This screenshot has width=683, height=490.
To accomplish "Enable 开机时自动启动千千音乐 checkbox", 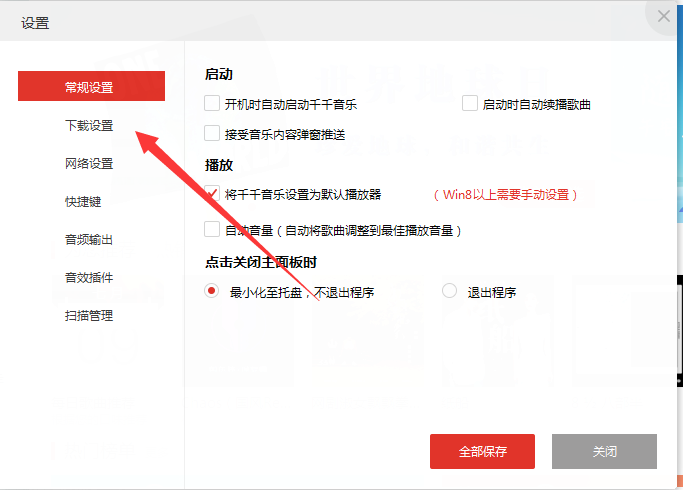I will click(212, 104).
